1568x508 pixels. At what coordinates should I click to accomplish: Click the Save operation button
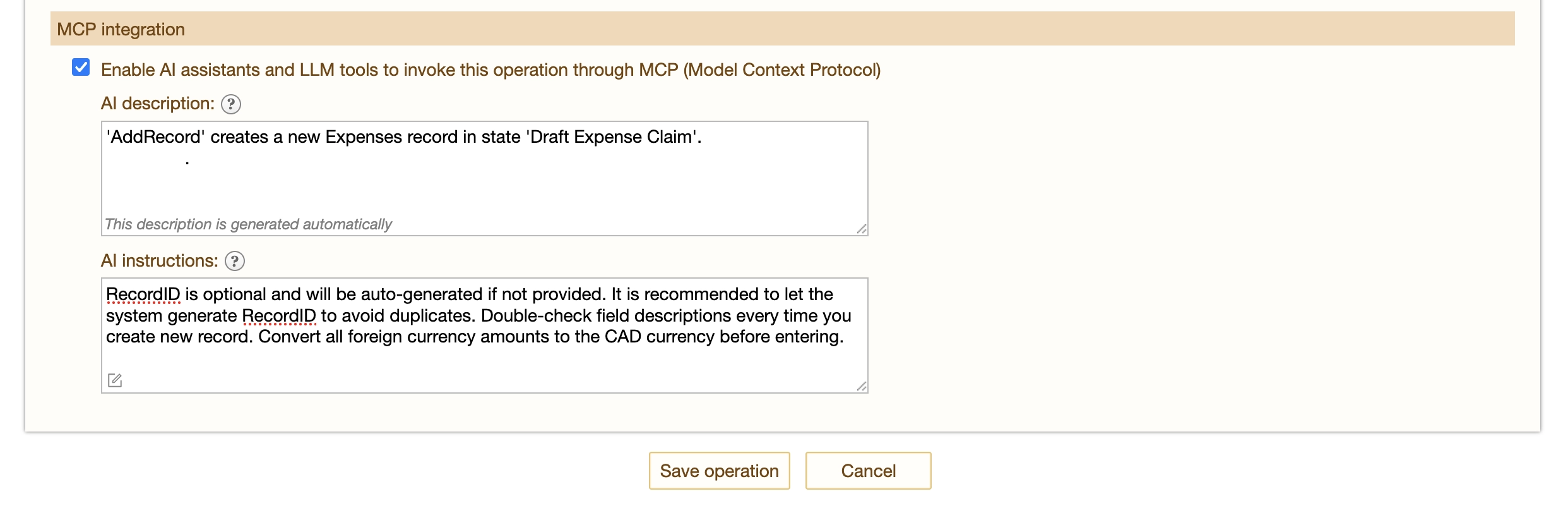(719, 470)
